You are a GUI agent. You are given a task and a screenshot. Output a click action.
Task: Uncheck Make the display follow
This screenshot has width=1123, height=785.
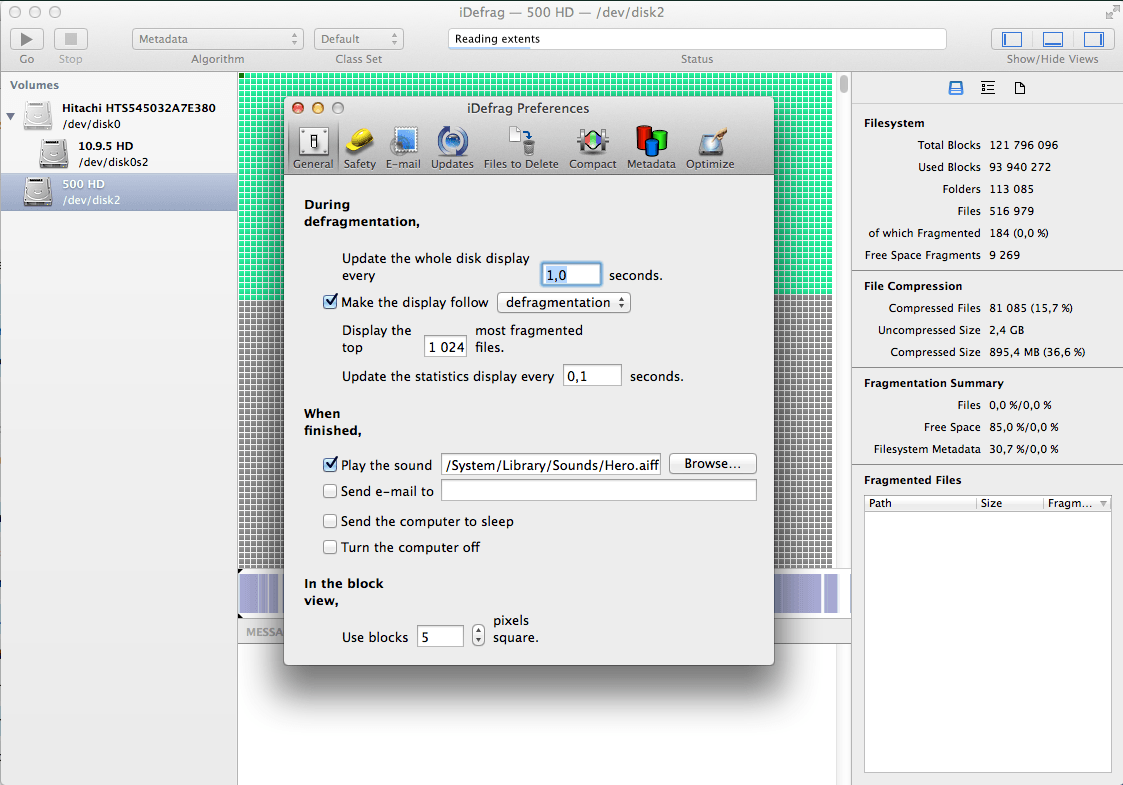tap(330, 302)
